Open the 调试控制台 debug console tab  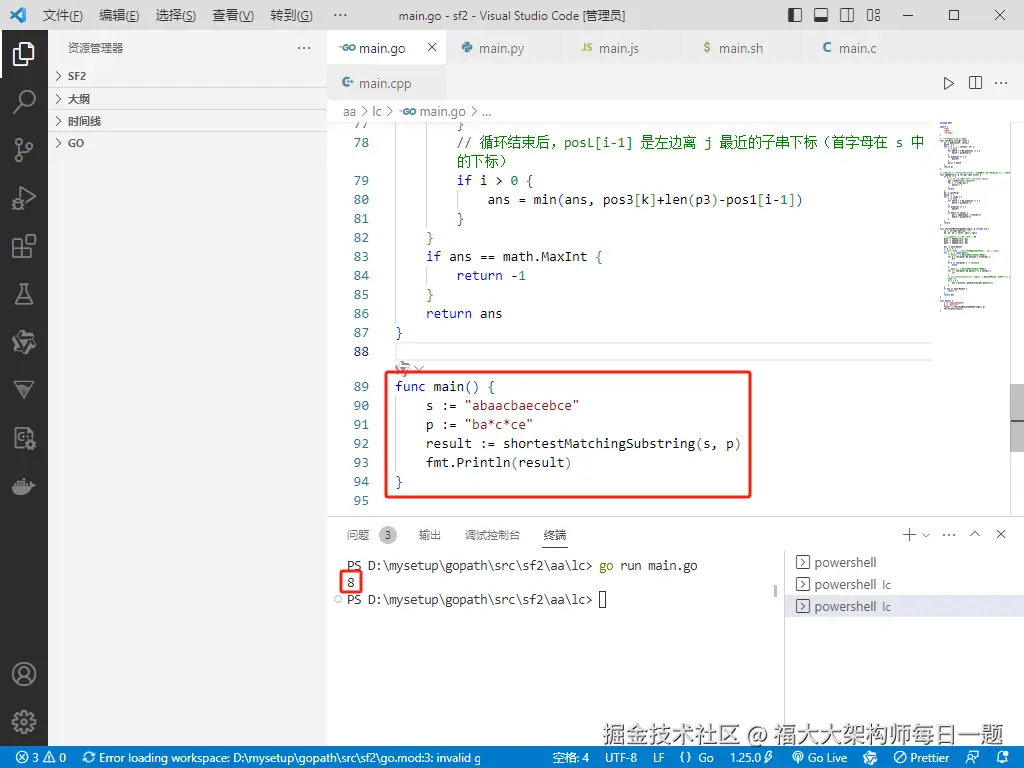pyautogui.click(x=492, y=536)
